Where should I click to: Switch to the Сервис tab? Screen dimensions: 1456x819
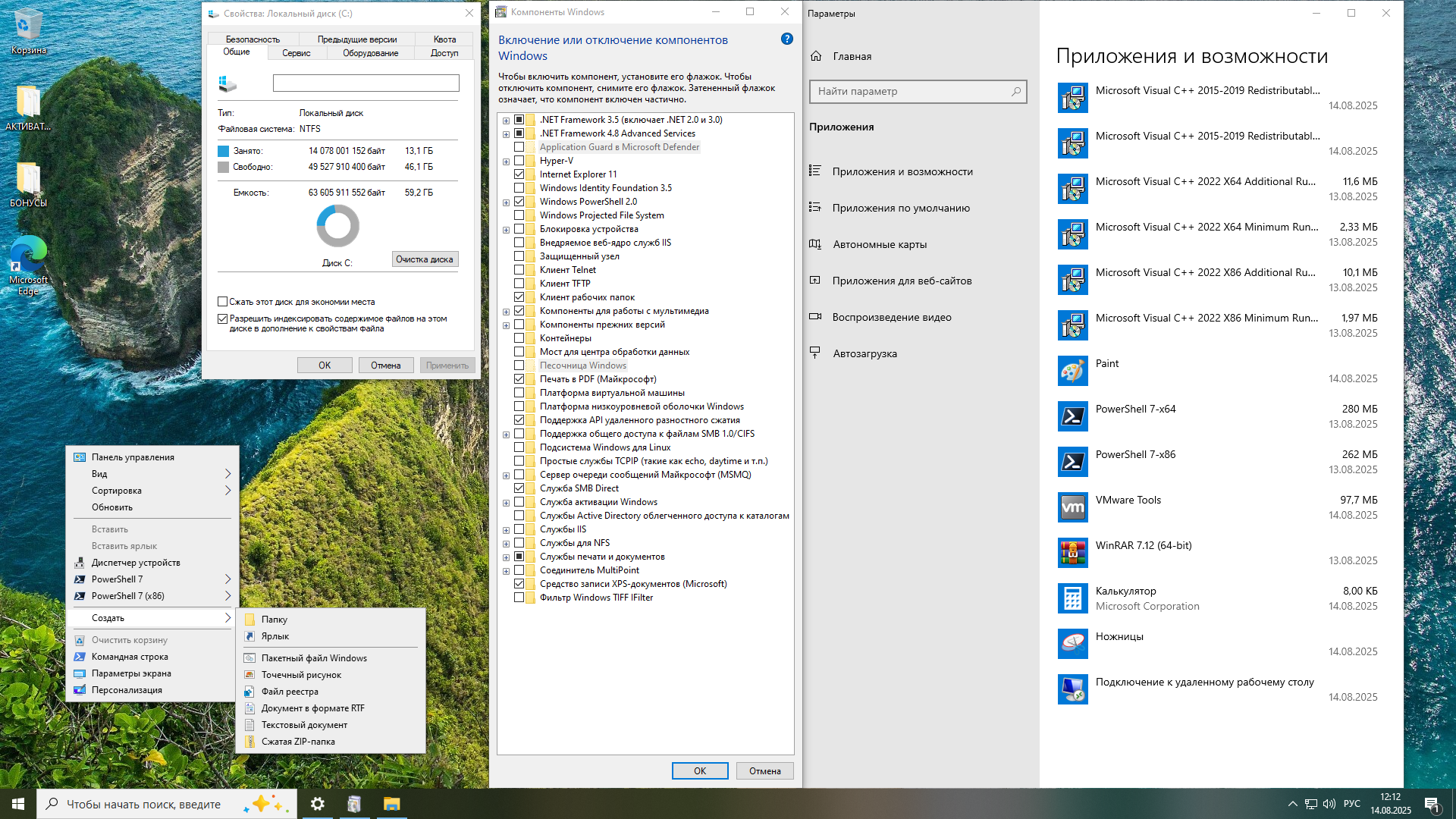[x=296, y=53]
